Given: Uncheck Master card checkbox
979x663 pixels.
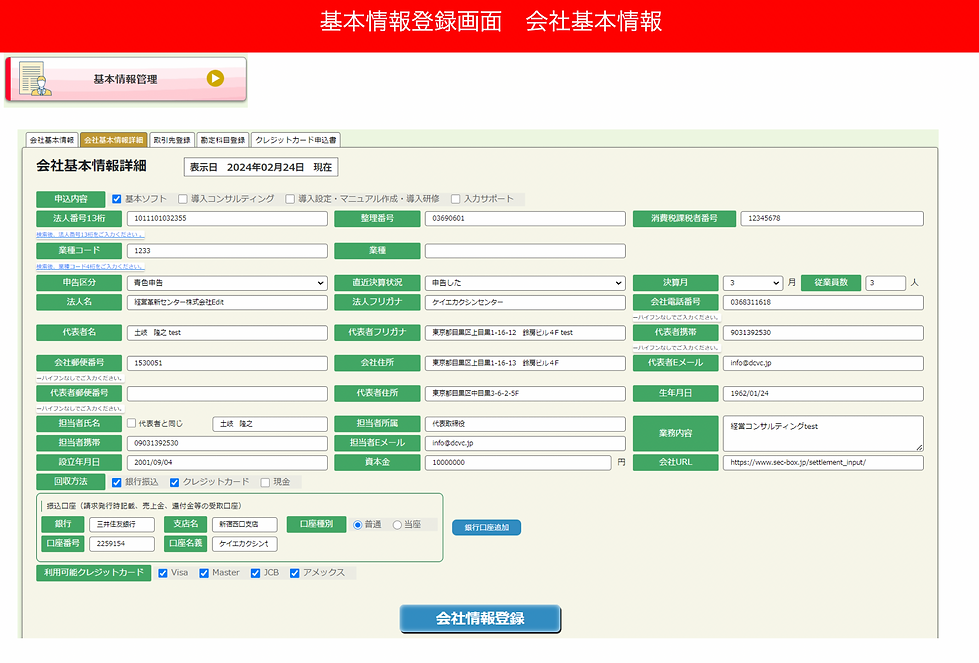Looking at the screenshot, I should pyautogui.click(x=204, y=573).
